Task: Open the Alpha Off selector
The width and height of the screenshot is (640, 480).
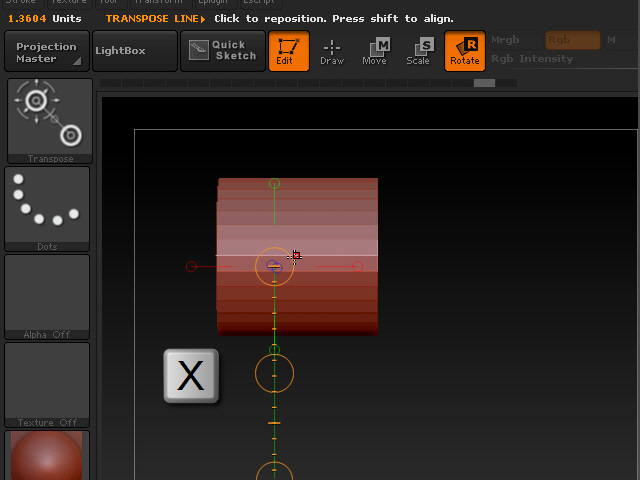Action: (47, 297)
